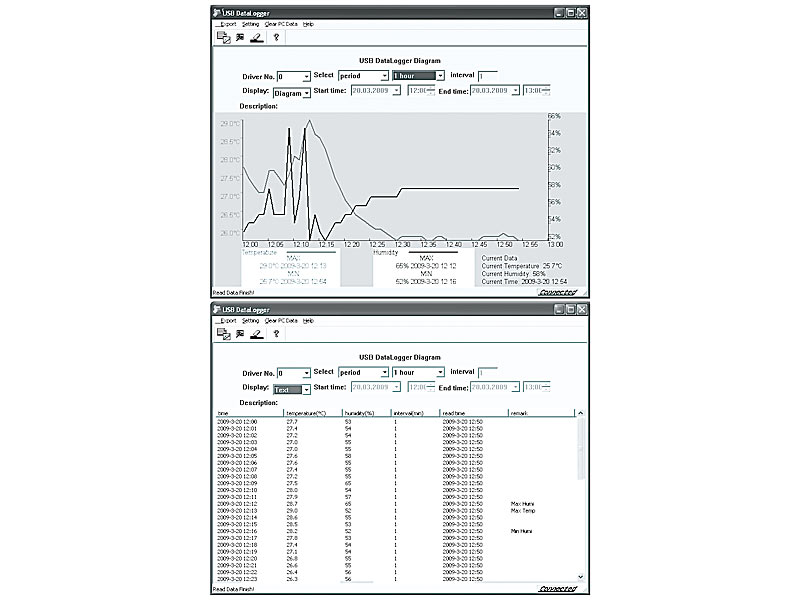Click the export data icon in the diagram window toolbar
The image size is (800, 600).
click(224, 37)
